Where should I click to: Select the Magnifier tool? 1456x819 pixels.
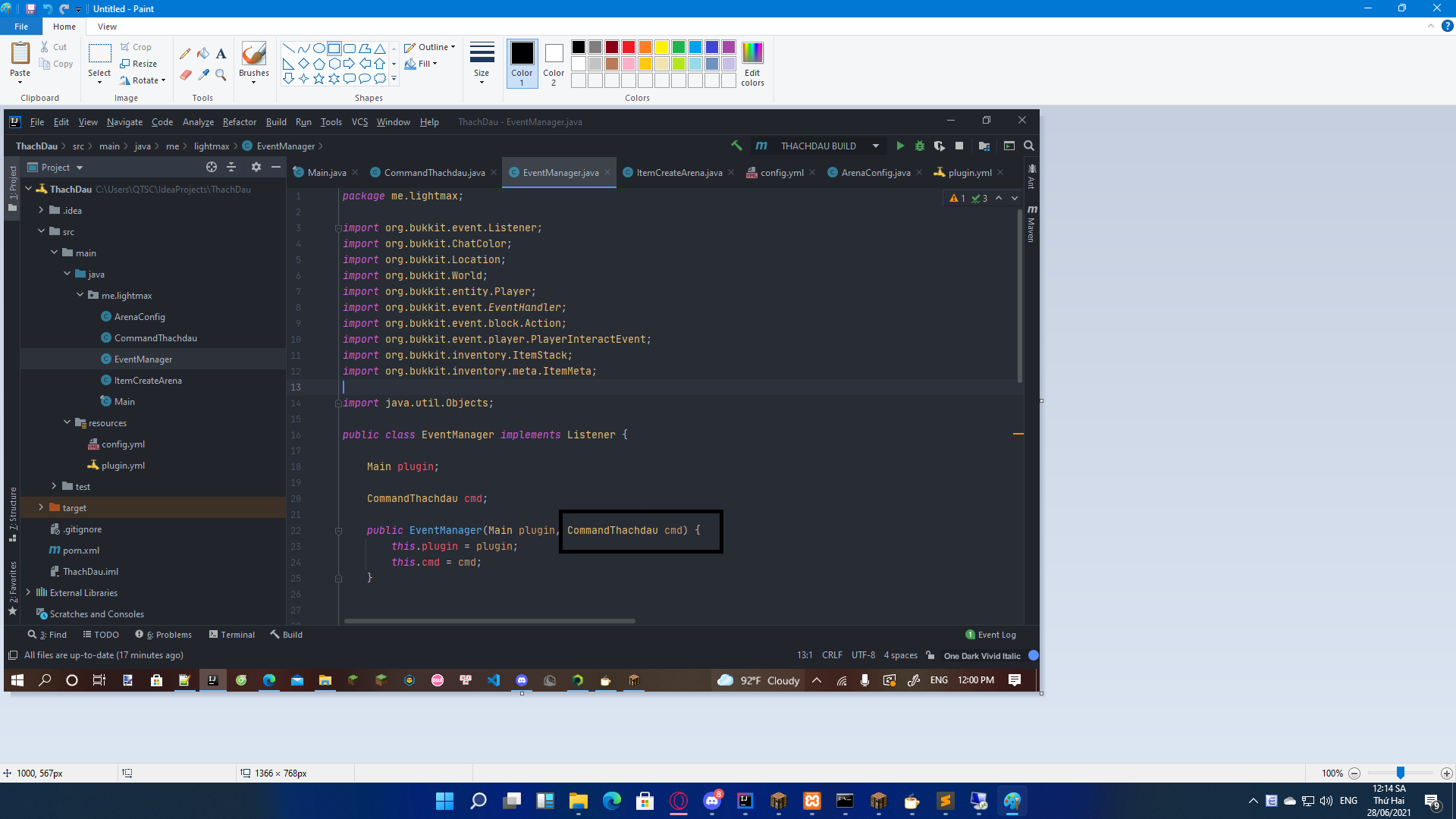pos(221,74)
